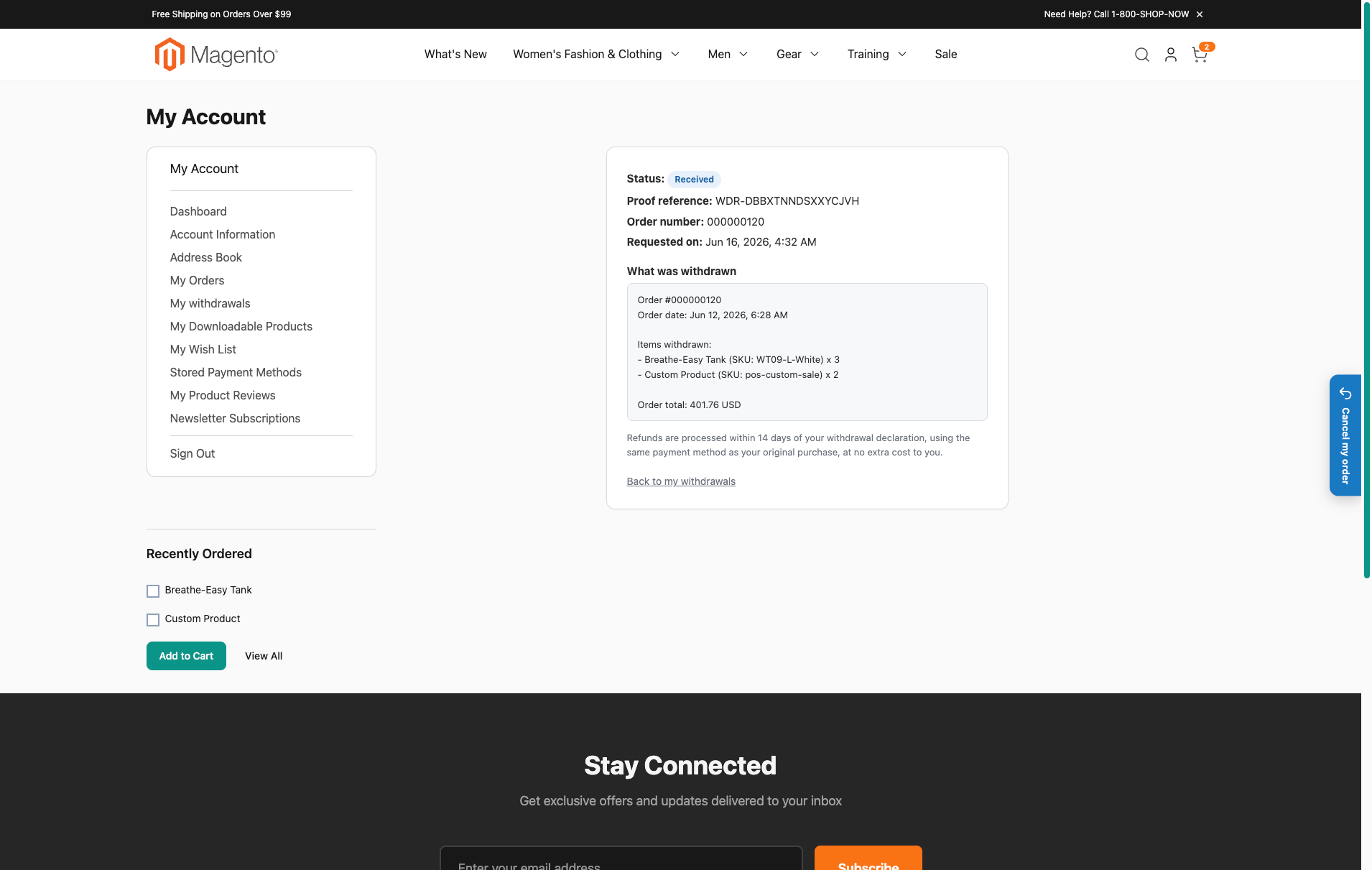View the shopping cart icon
1372x870 pixels.
pyautogui.click(x=1200, y=55)
